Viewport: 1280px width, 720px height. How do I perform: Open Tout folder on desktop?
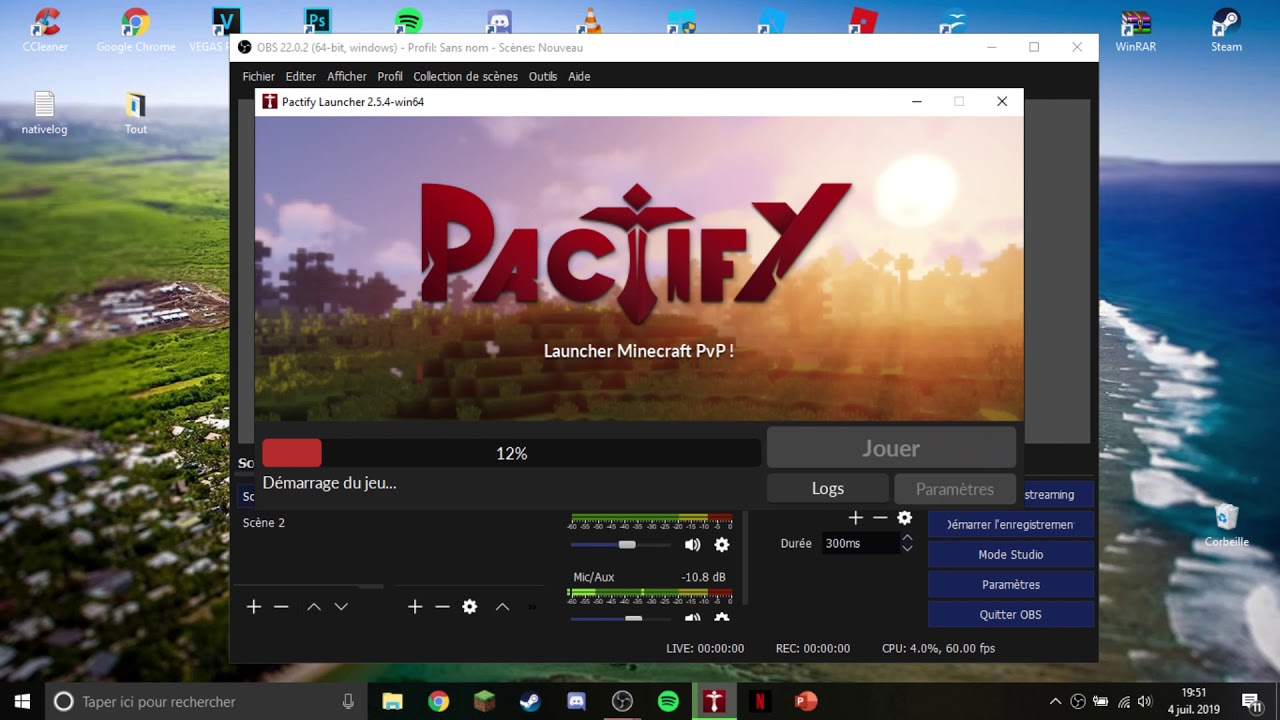136,113
